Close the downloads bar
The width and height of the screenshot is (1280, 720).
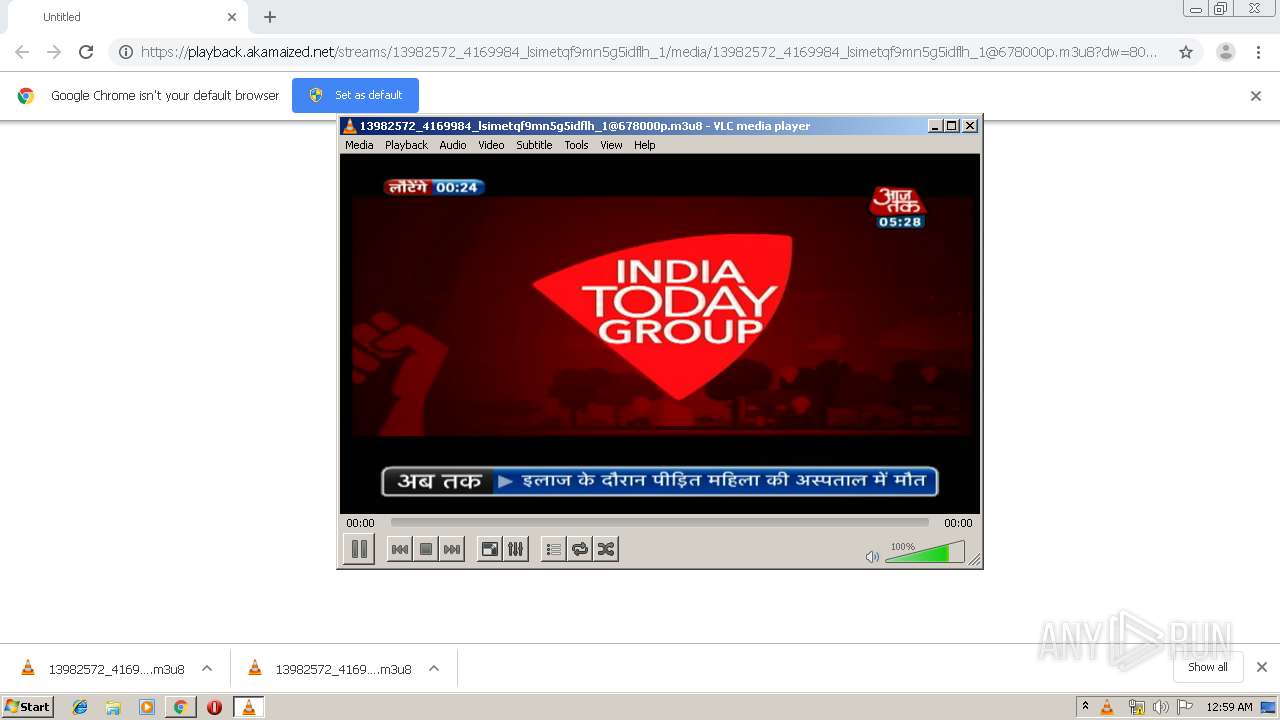[1262, 667]
